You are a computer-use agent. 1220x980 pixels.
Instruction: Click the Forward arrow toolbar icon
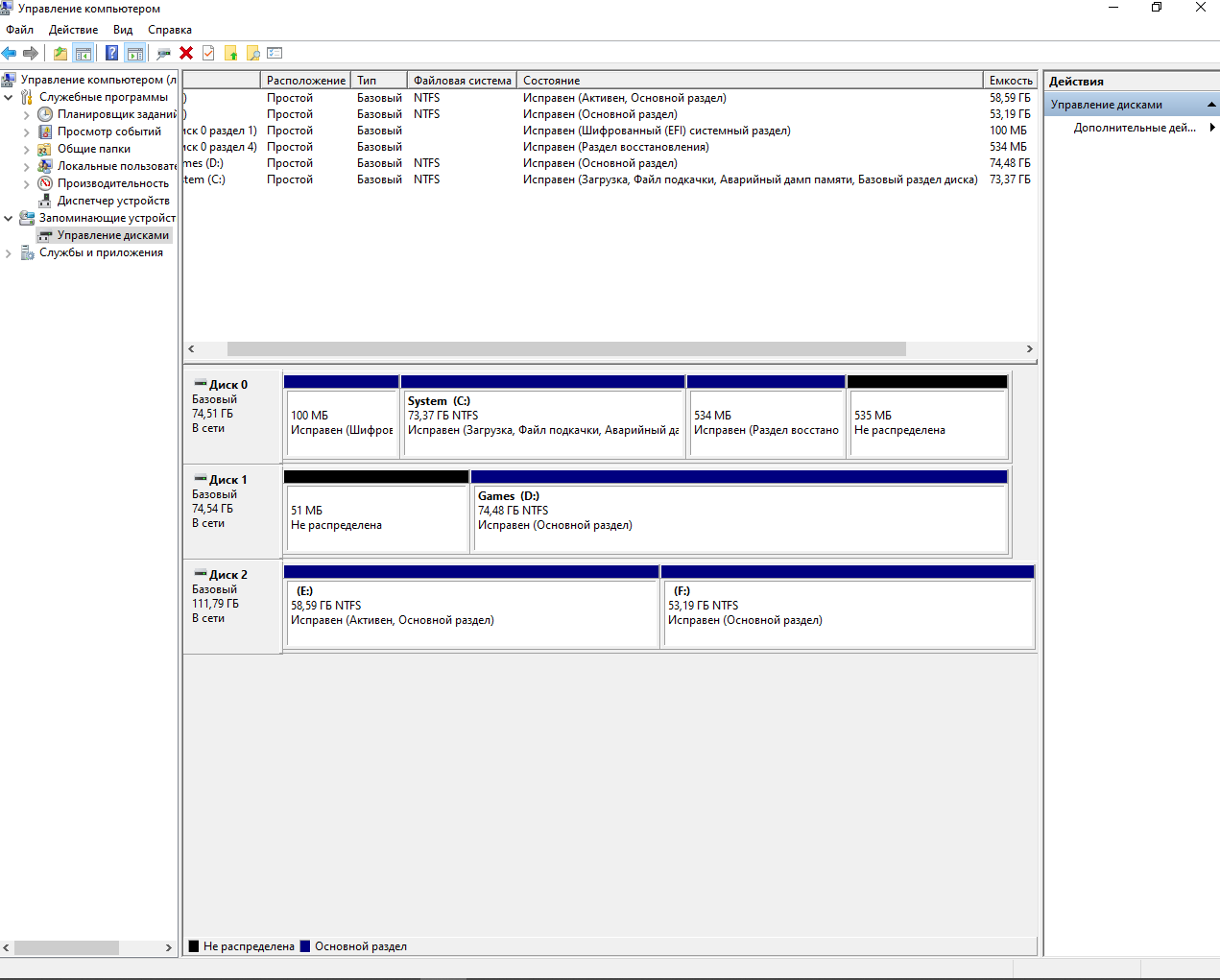tap(31, 53)
